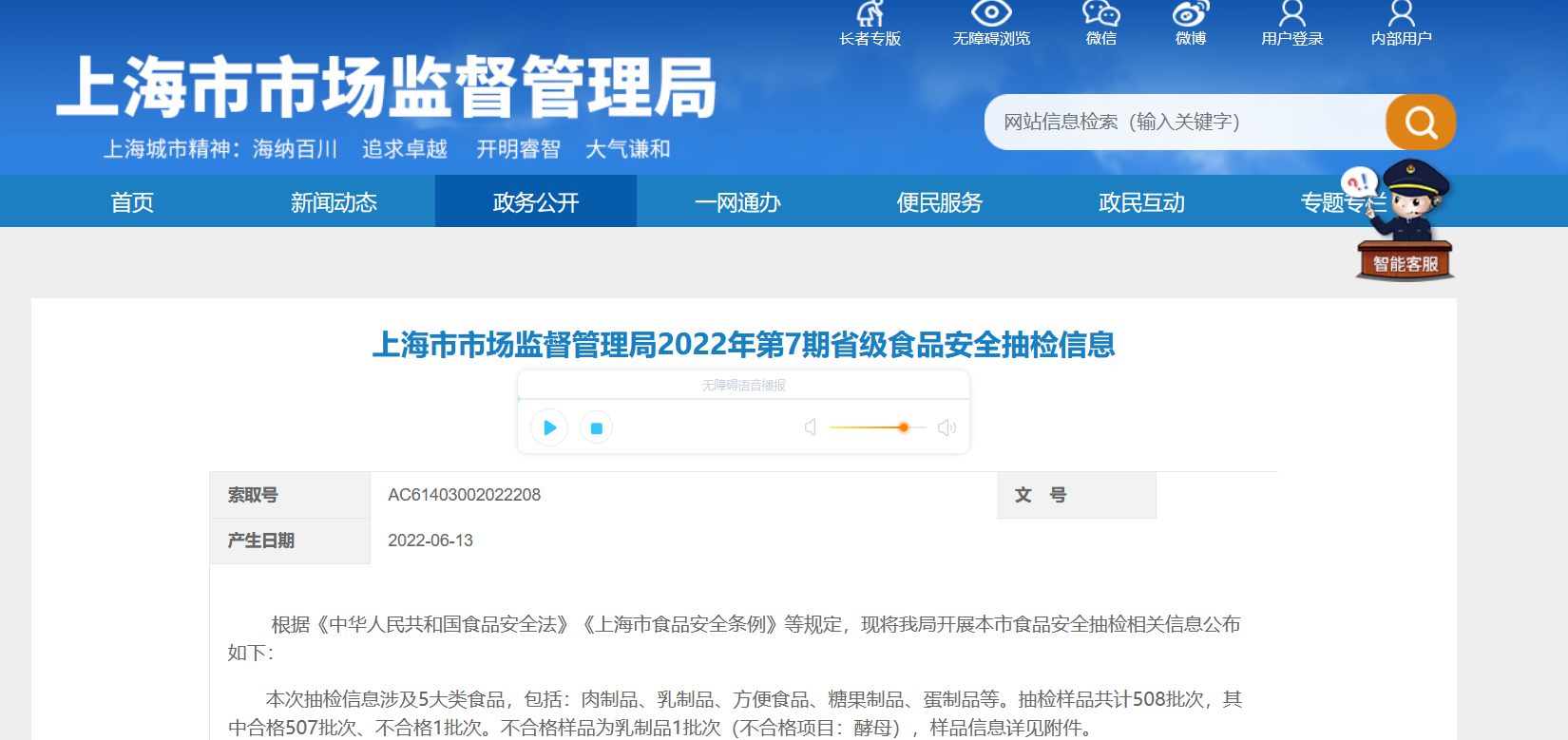Go to the 首页 home tab

coord(132,202)
